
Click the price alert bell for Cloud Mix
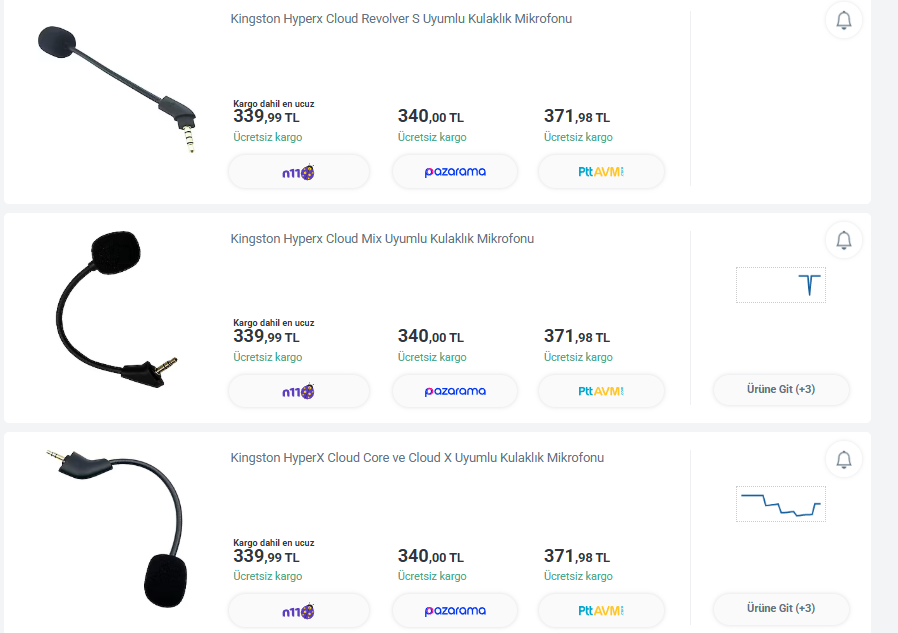point(844,240)
